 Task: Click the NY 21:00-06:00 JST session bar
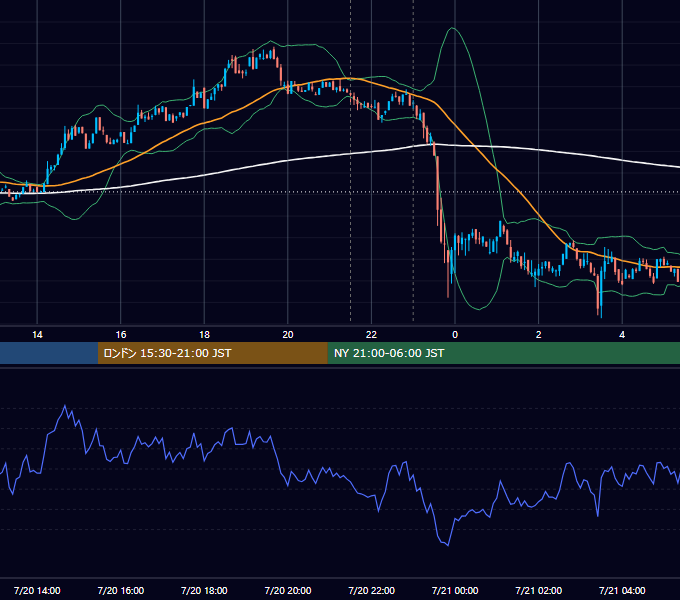tap(503, 353)
